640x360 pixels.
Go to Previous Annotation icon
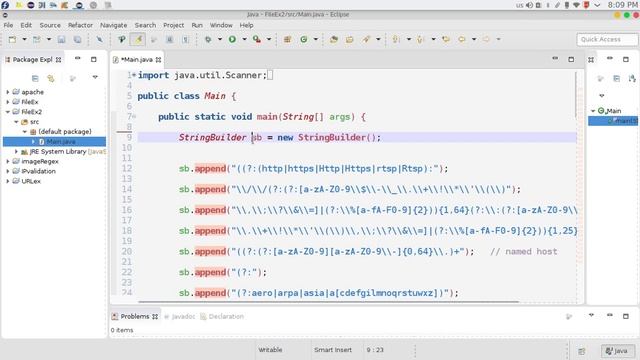point(420,39)
